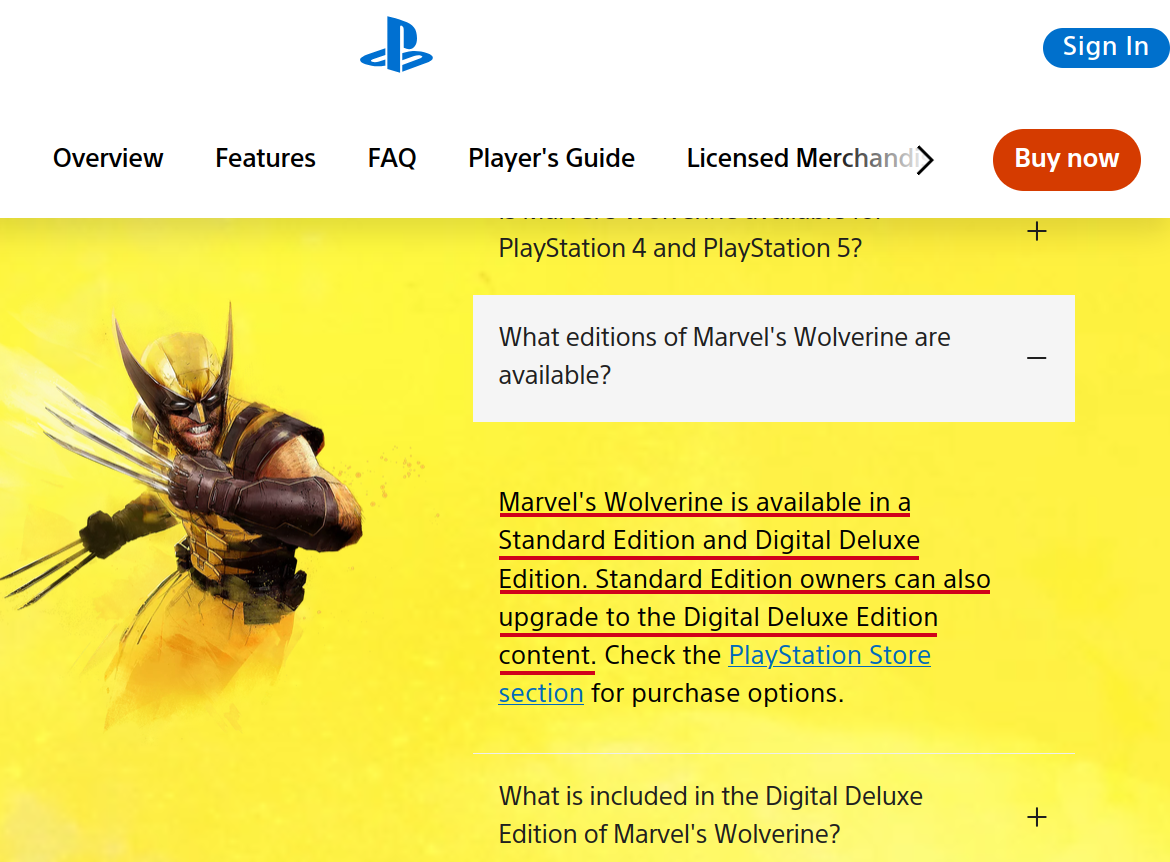The height and width of the screenshot is (862, 1170).
Task: Expand the Digital Deluxe Edition included question
Action: [1036, 817]
